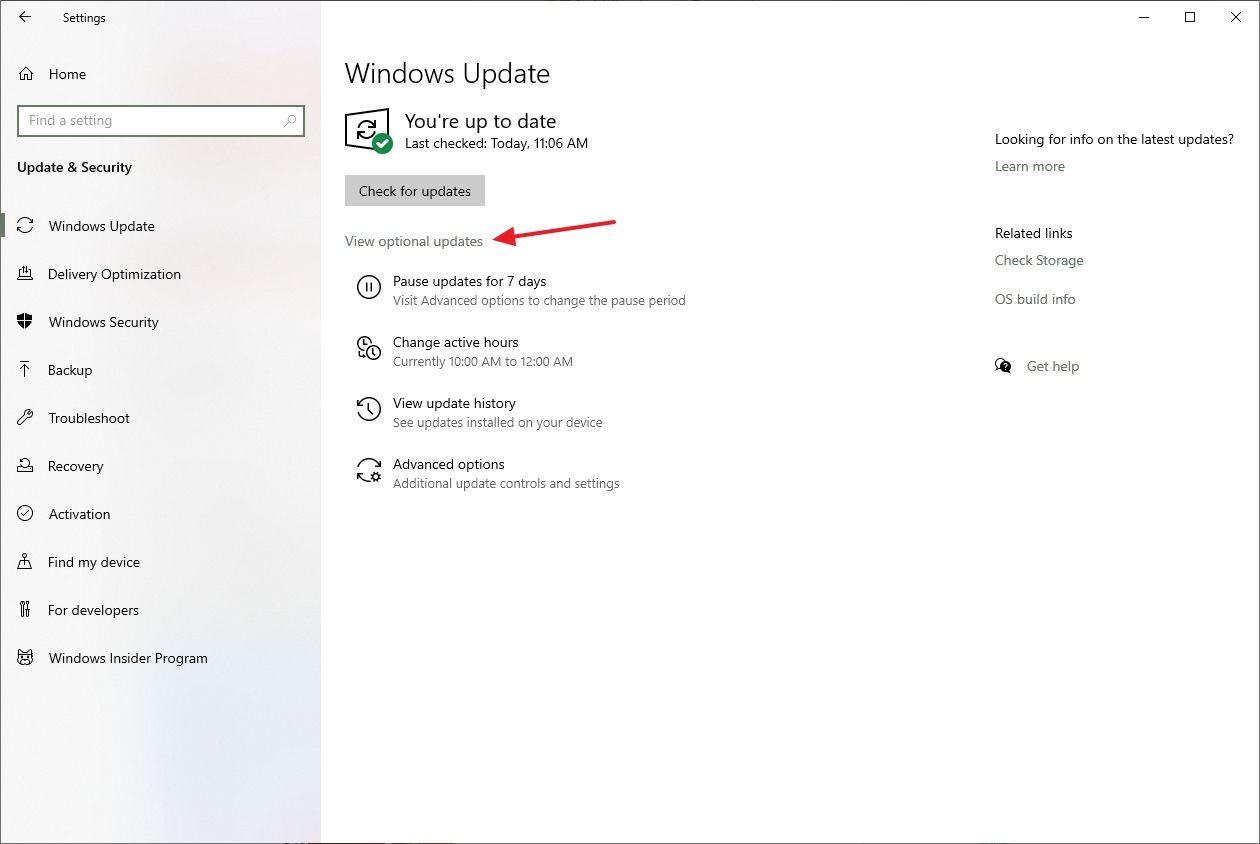Viewport: 1260px width, 844px height.
Task: Open Windows Insider Program page
Action: pos(128,658)
